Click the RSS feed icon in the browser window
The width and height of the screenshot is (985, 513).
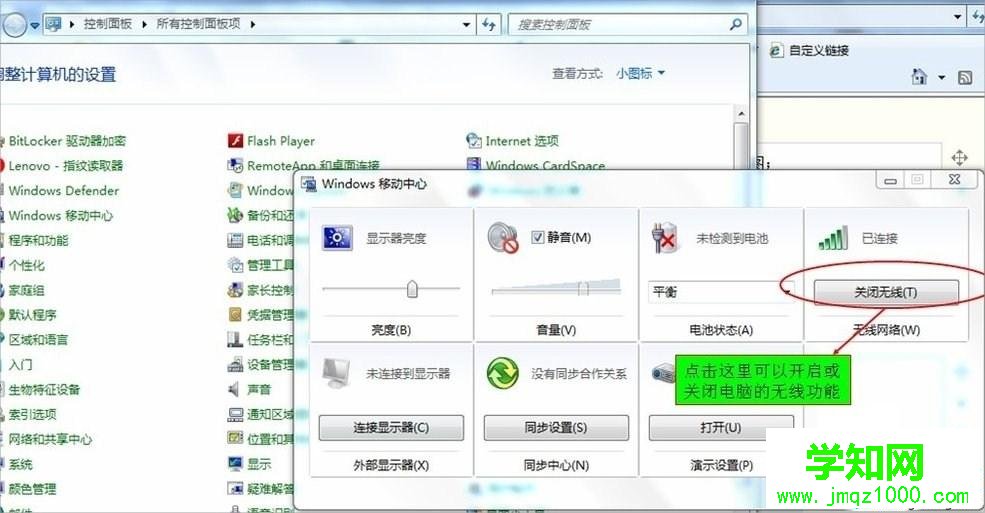(x=965, y=78)
